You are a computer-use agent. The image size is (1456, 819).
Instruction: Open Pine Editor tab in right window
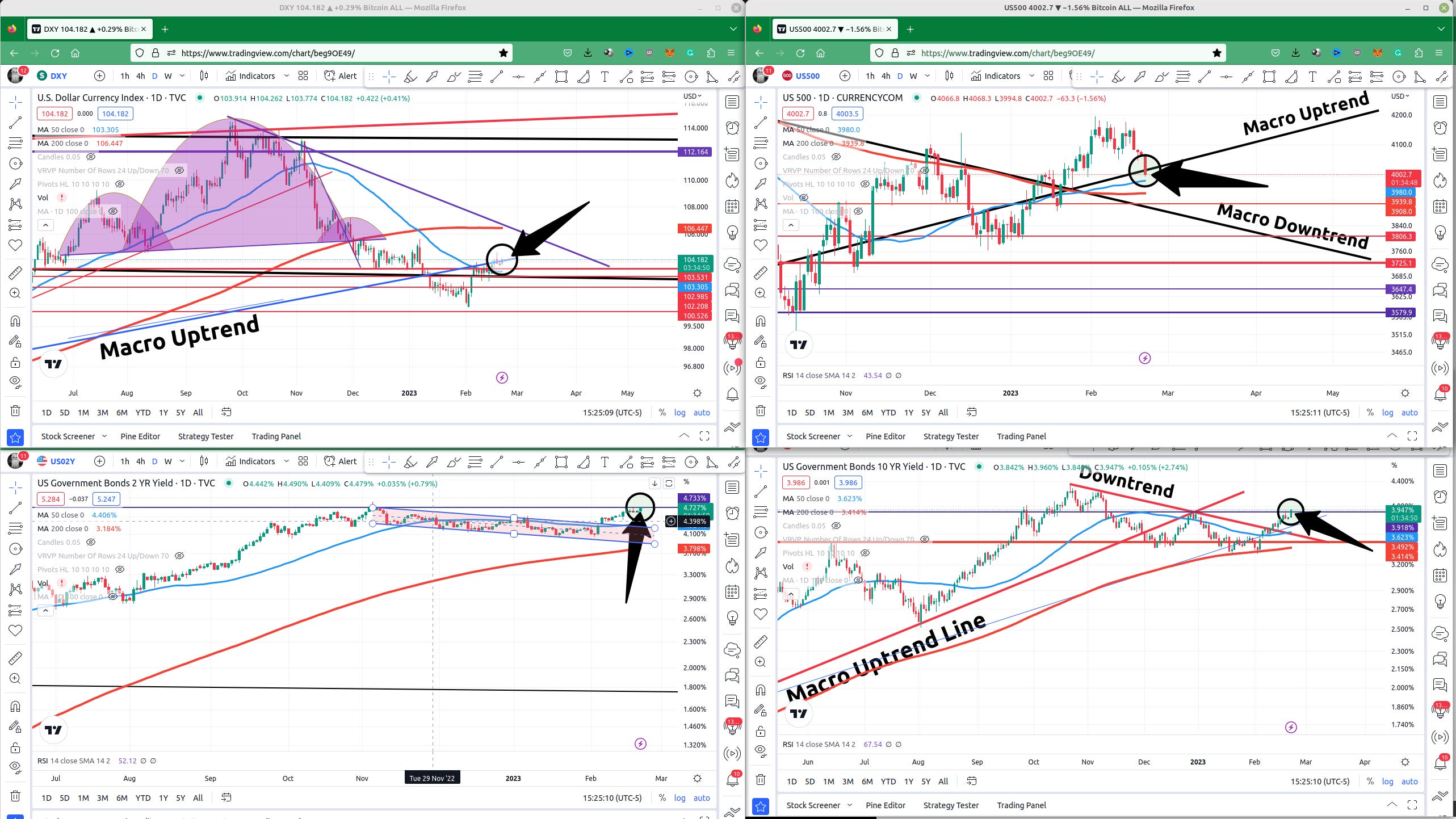(885, 436)
